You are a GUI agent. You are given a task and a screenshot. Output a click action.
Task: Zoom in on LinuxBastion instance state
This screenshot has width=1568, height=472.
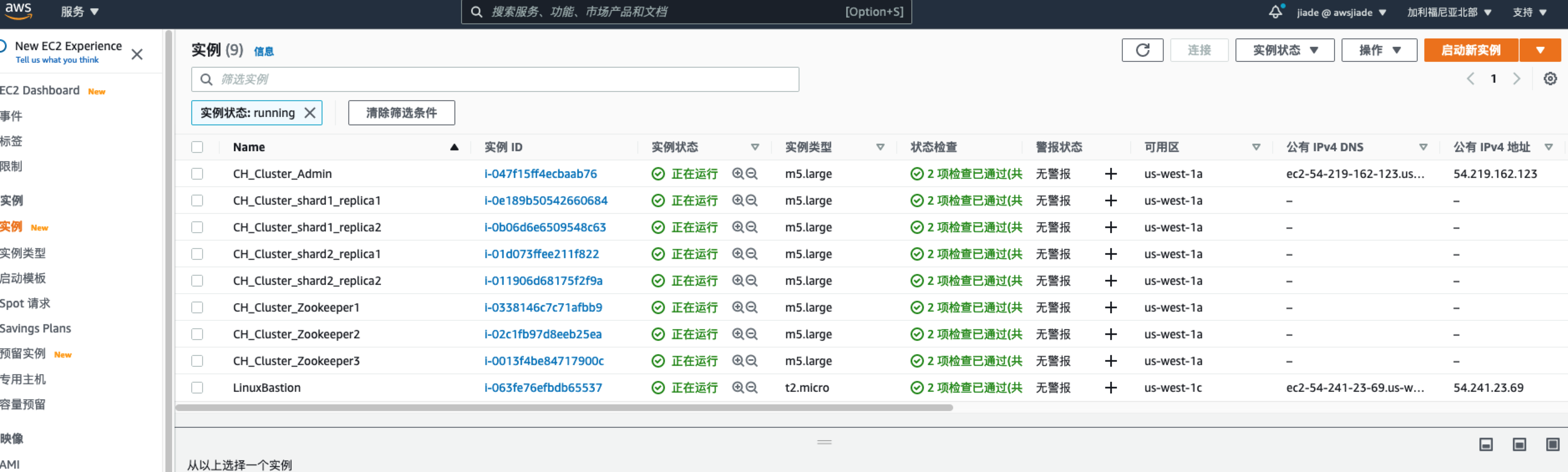(x=736, y=387)
